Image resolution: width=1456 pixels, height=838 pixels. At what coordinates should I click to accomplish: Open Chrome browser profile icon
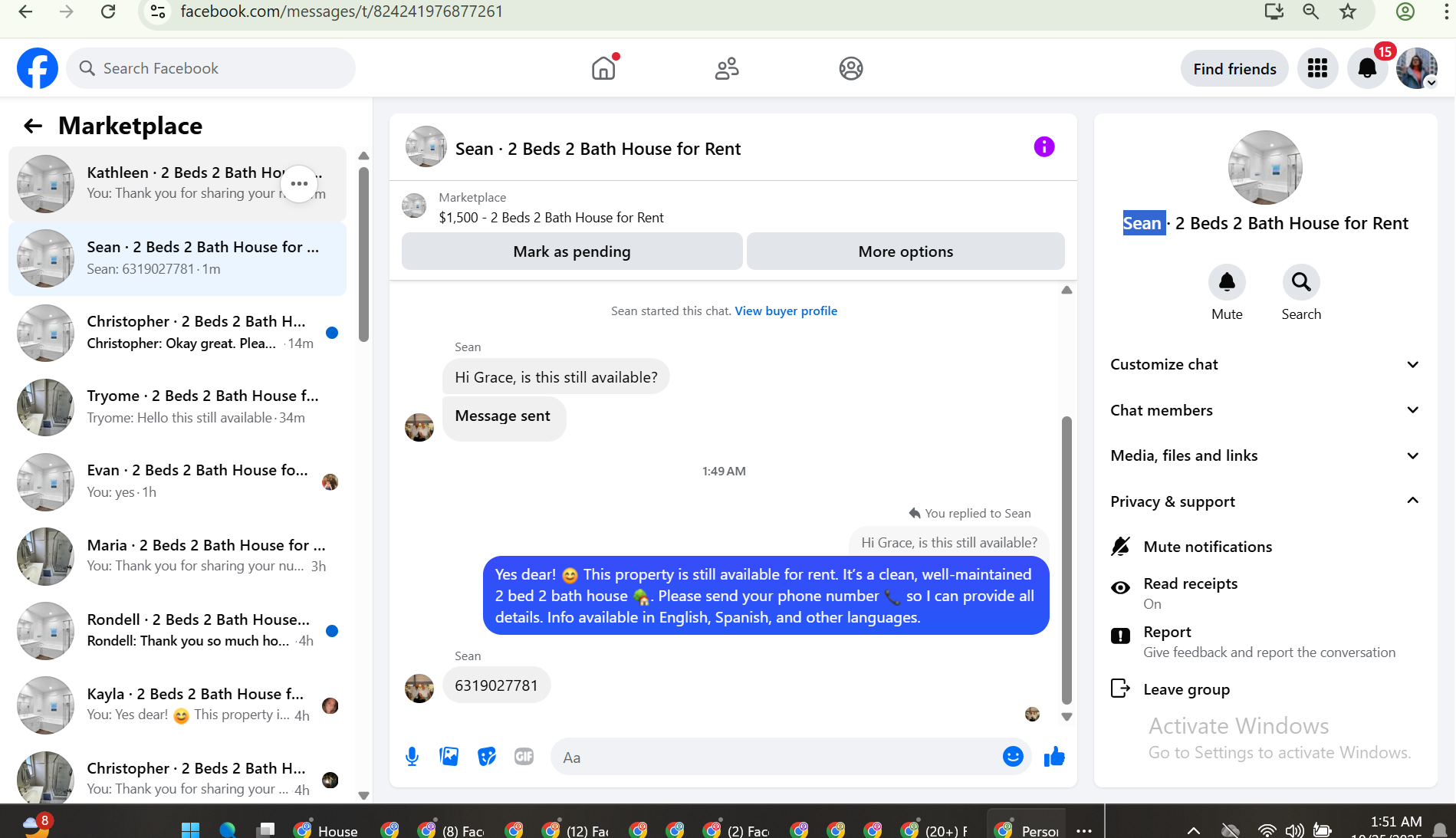[1405, 12]
